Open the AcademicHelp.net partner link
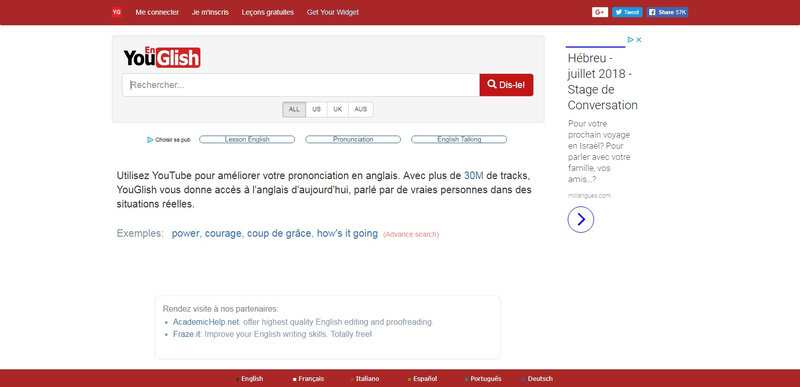This screenshot has height=387, width=800. [x=206, y=322]
